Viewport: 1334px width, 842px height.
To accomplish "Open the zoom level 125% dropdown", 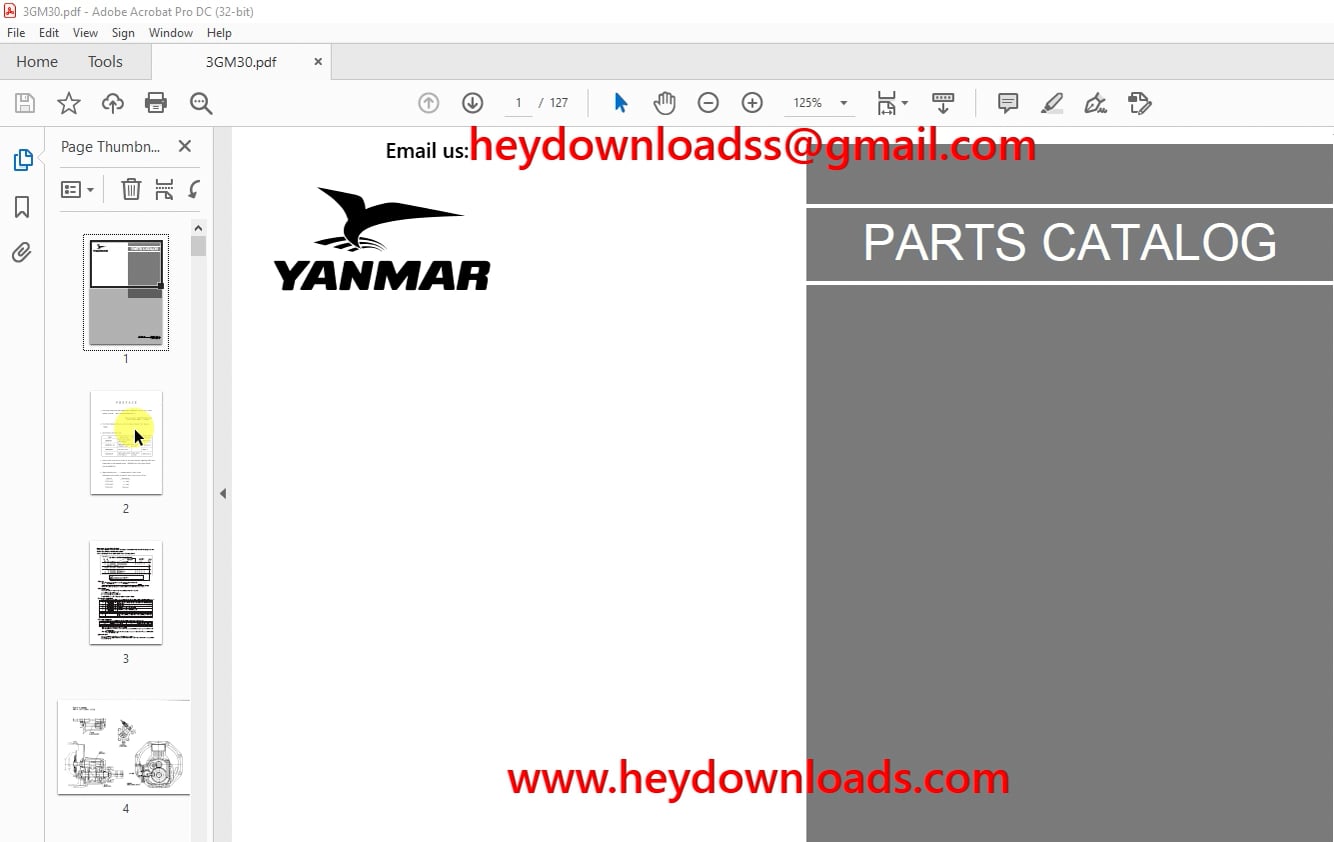I will coord(844,103).
